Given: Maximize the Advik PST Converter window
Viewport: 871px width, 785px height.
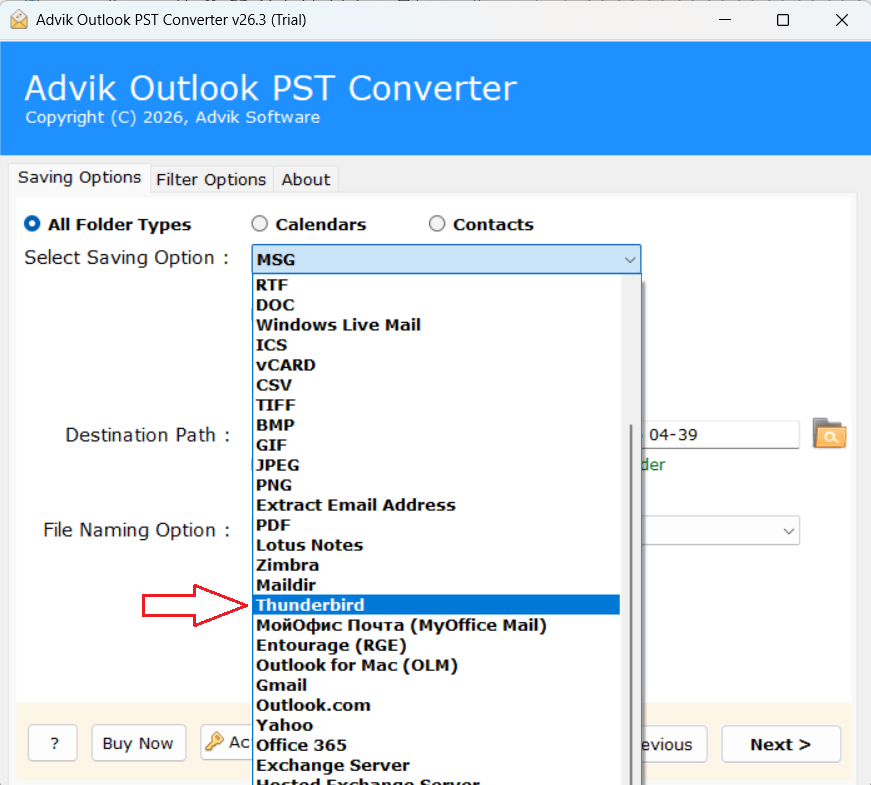Looking at the screenshot, I should 783,20.
